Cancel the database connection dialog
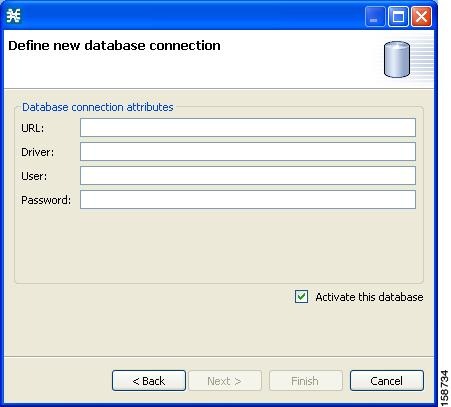Image resolution: width=451 pixels, height=407 pixels. click(387, 381)
